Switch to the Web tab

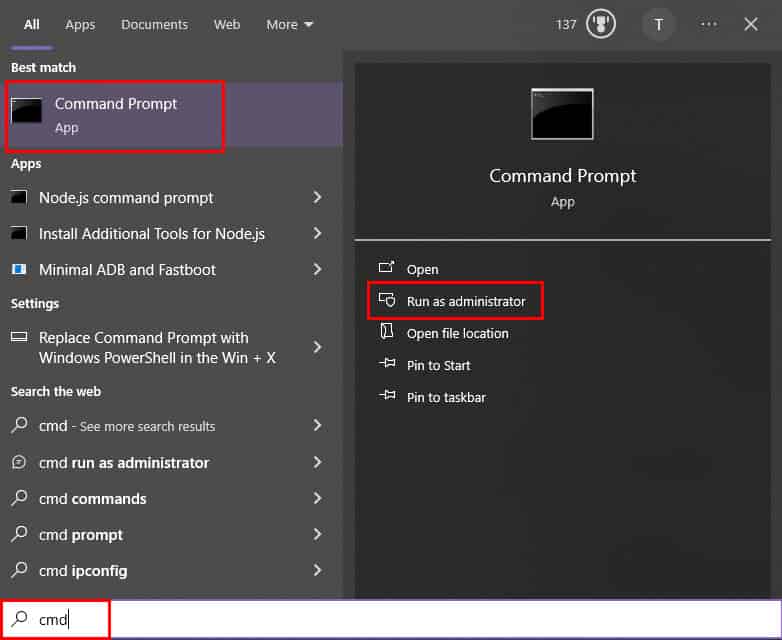pos(227,24)
